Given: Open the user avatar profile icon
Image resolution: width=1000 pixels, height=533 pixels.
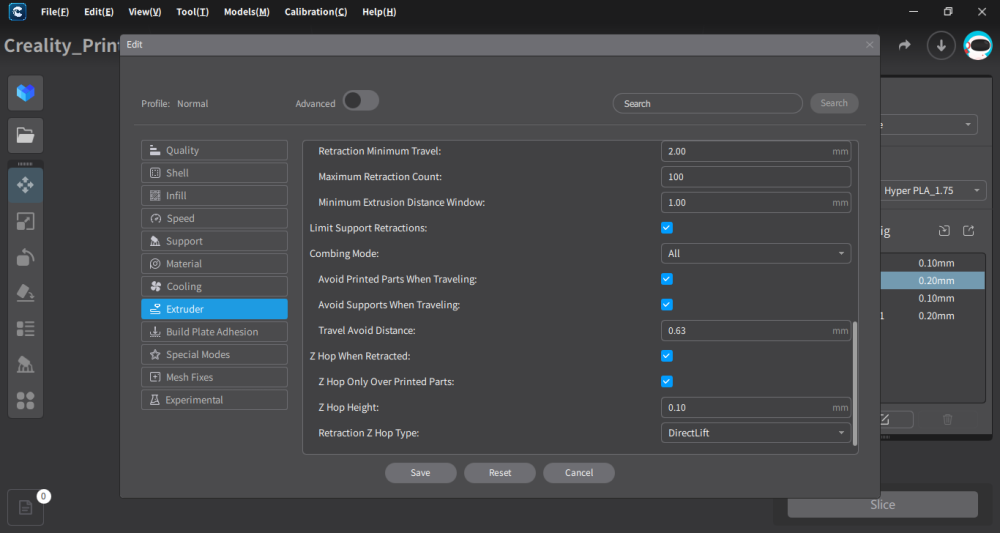Looking at the screenshot, I should pyautogui.click(x=977, y=45).
